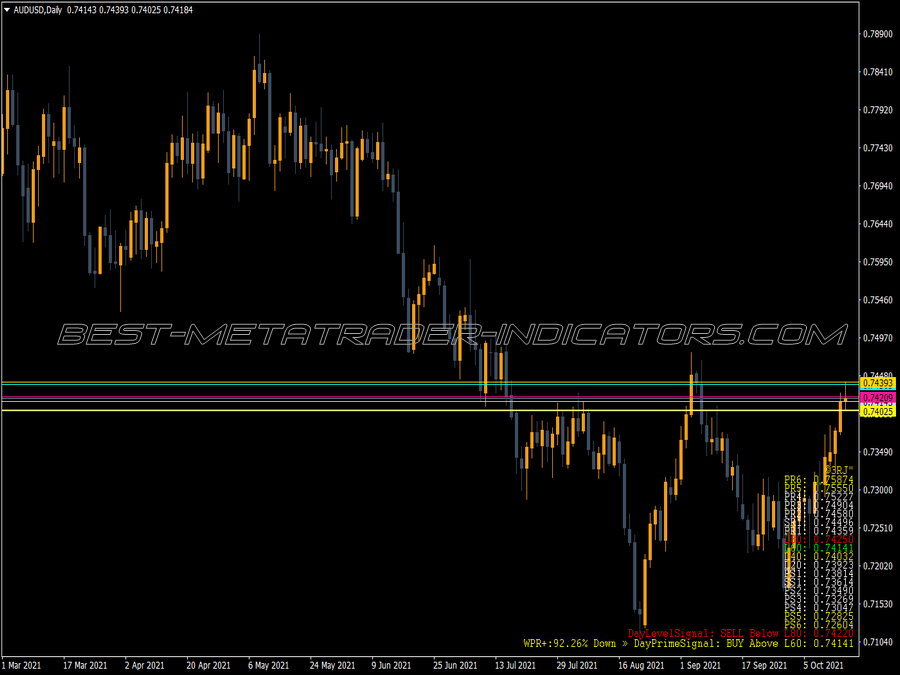
Task: Select the L40 0.74032 level label
Action: pos(818,556)
